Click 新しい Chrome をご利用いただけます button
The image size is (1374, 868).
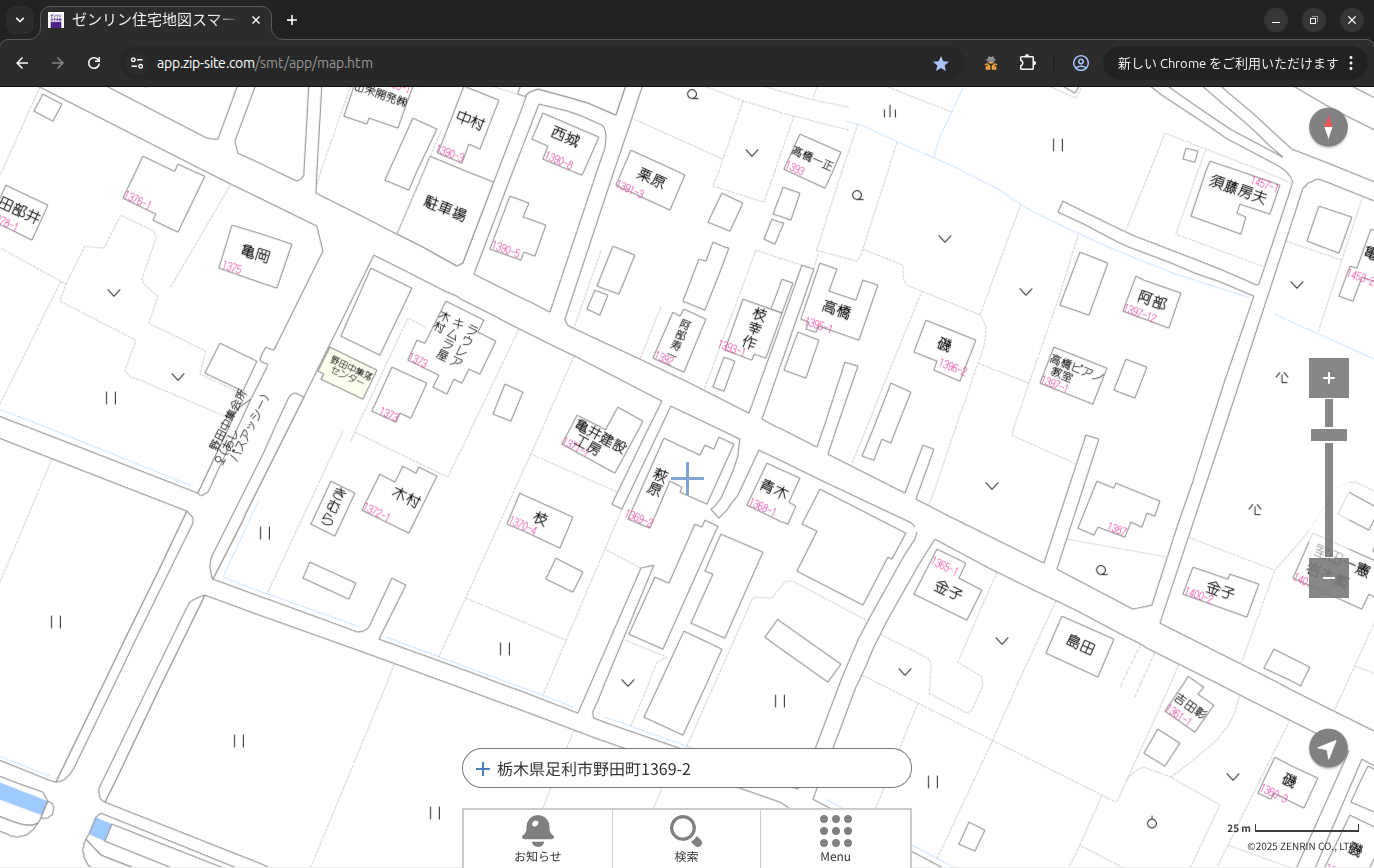(x=1227, y=63)
